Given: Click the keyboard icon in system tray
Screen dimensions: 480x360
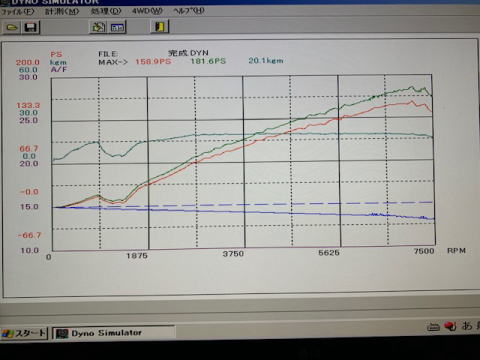Looking at the screenshot, I should pyautogui.click(x=433, y=326).
